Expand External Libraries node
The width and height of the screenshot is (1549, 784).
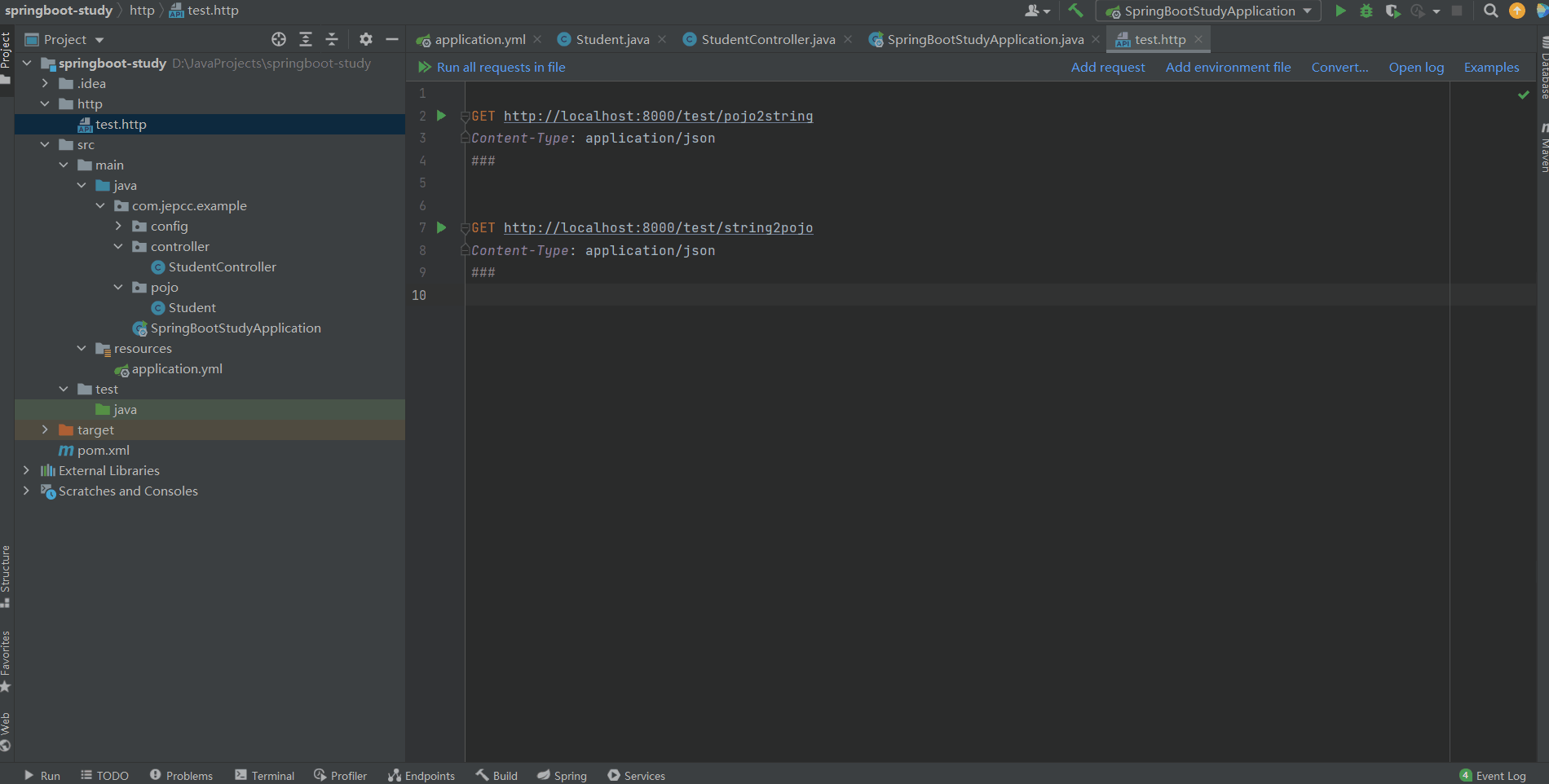tap(27, 470)
